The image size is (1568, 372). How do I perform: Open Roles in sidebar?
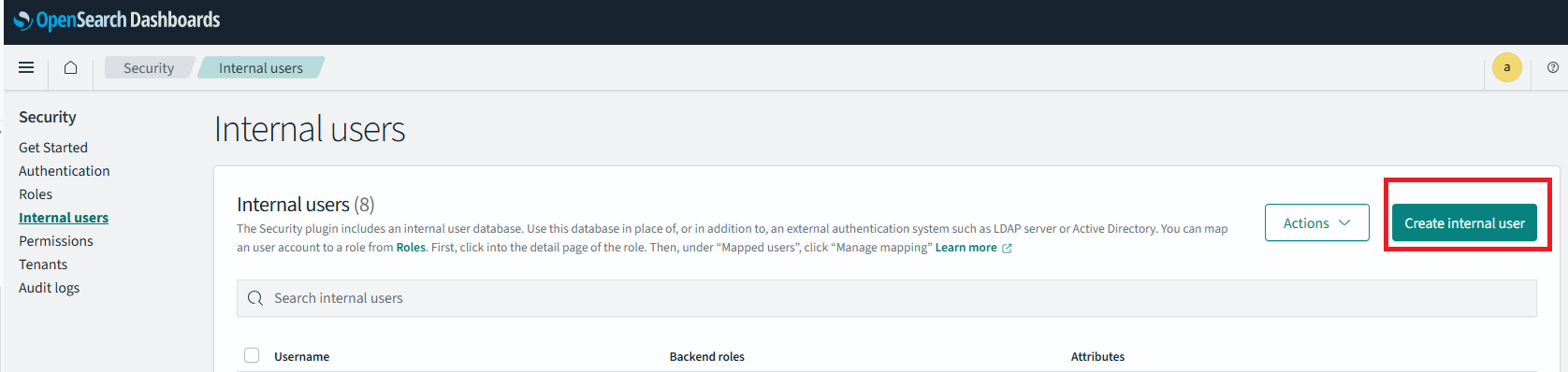(36, 194)
